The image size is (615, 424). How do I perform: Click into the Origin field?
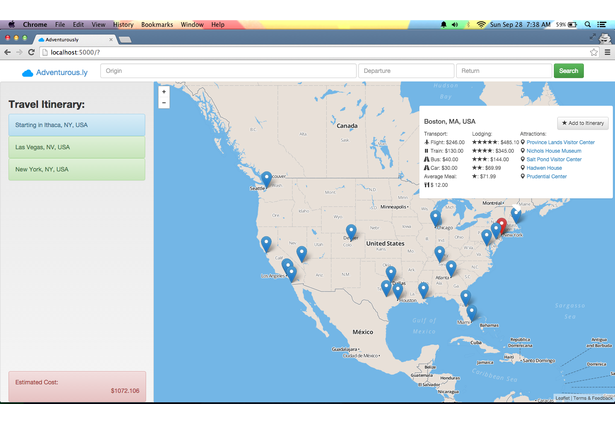click(x=228, y=71)
